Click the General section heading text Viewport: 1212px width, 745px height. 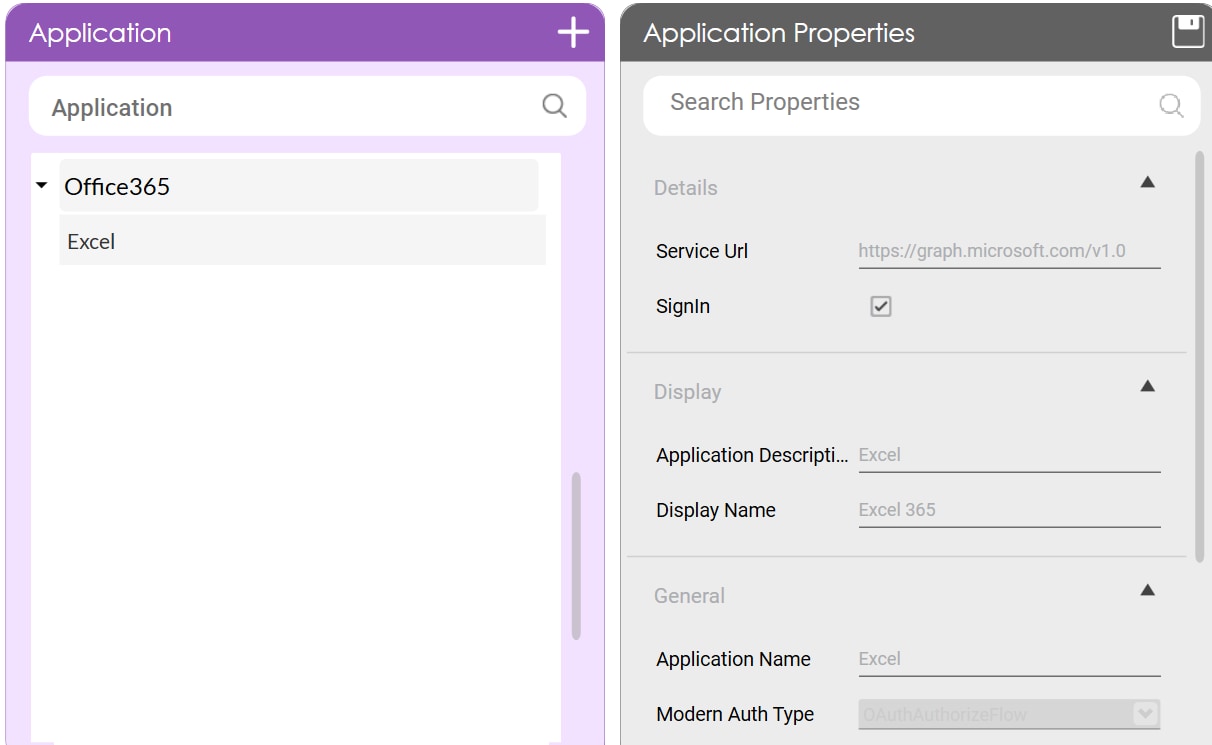pos(689,596)
